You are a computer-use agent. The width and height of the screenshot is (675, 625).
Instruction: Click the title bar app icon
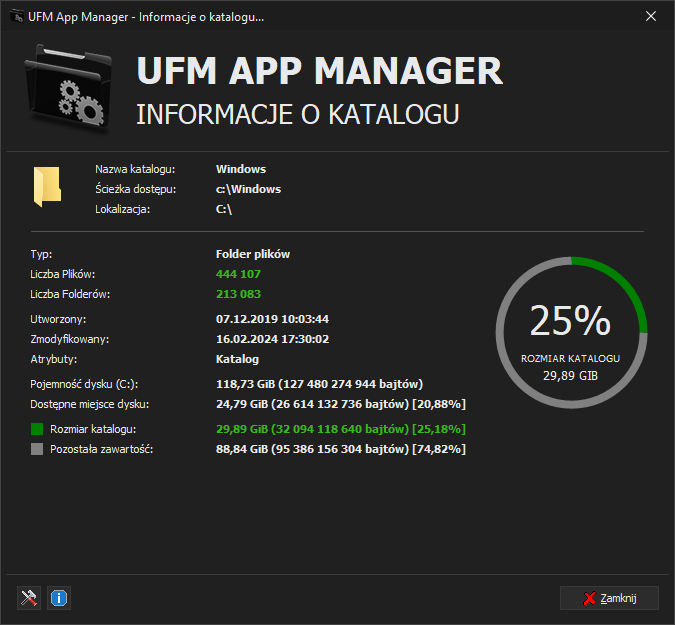(x=16, y=17)
